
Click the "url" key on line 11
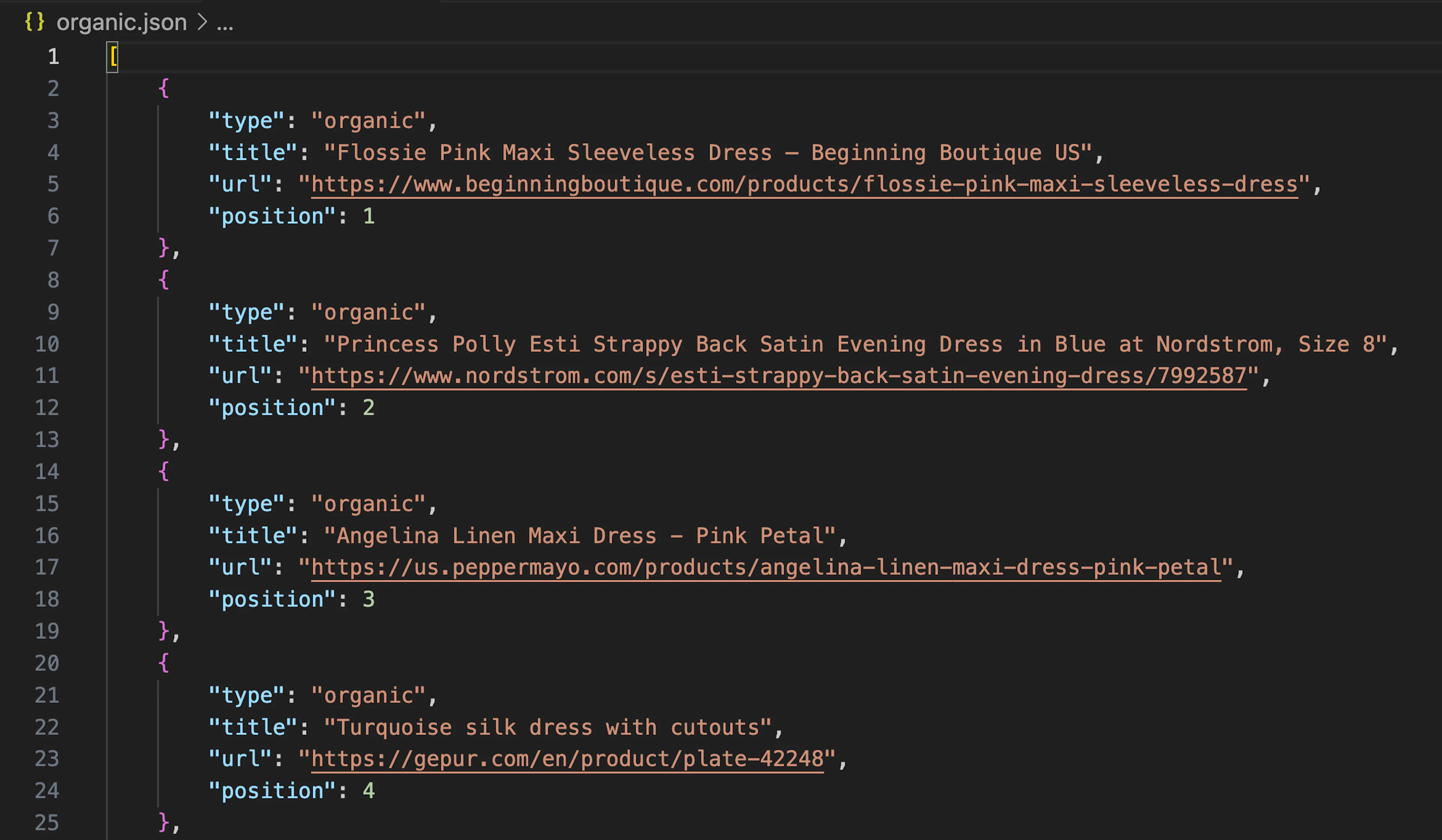(240, 376)
